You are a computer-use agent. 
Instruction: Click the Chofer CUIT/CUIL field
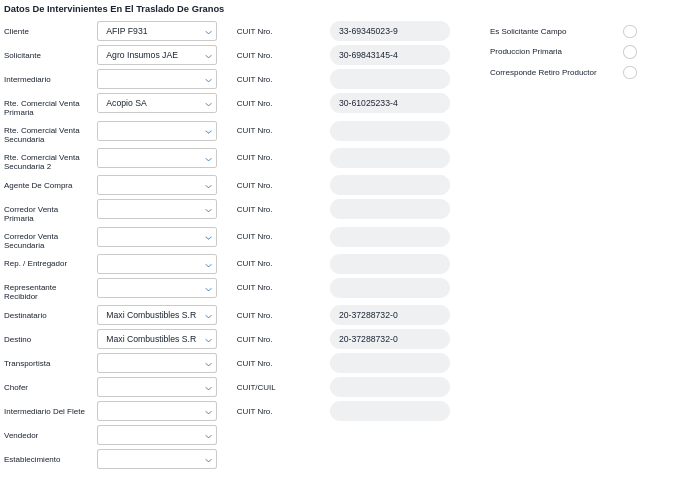[390, 387]
